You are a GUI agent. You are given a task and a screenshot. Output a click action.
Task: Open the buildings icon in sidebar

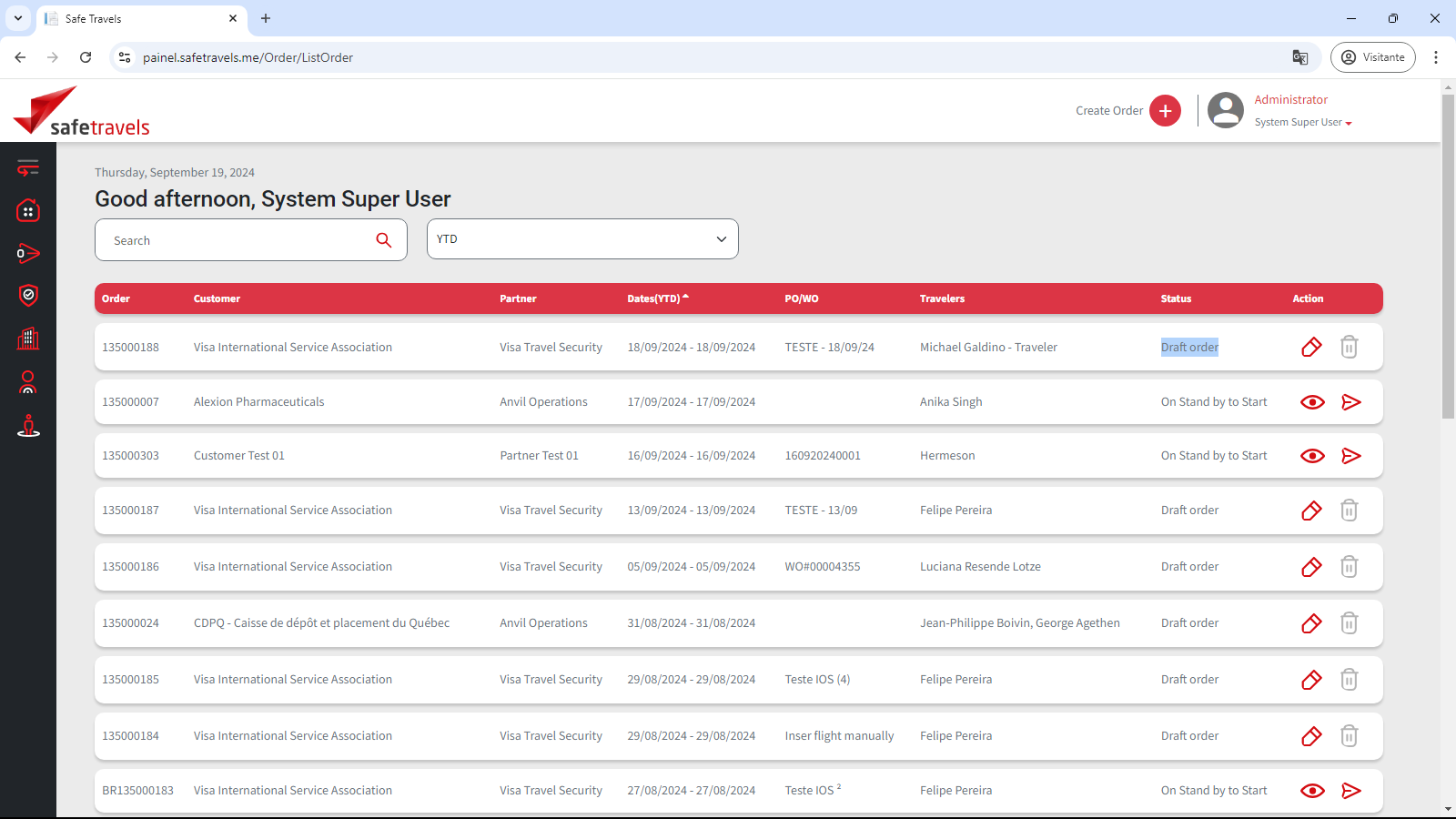28,339
